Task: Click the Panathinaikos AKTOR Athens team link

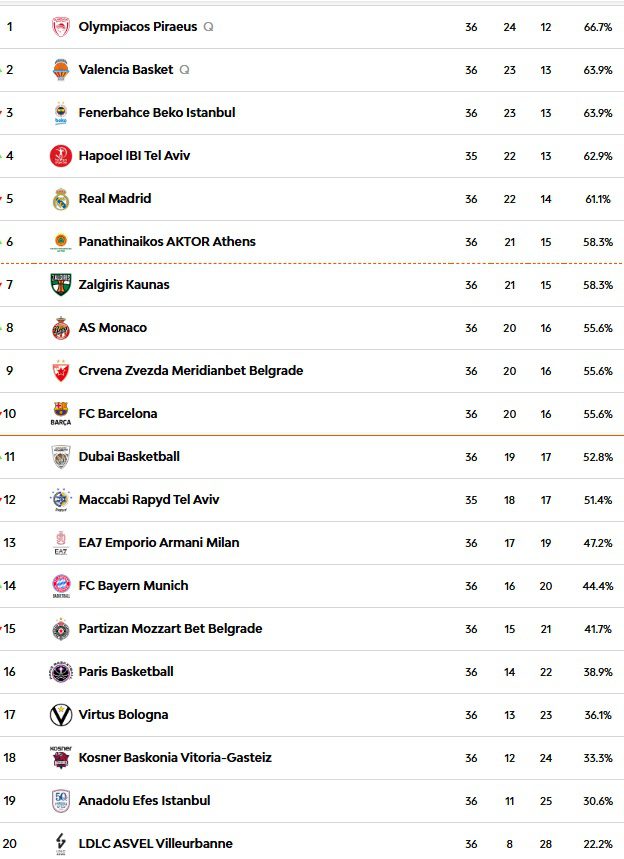Action: pyautogui.click(x=165, y=241)
